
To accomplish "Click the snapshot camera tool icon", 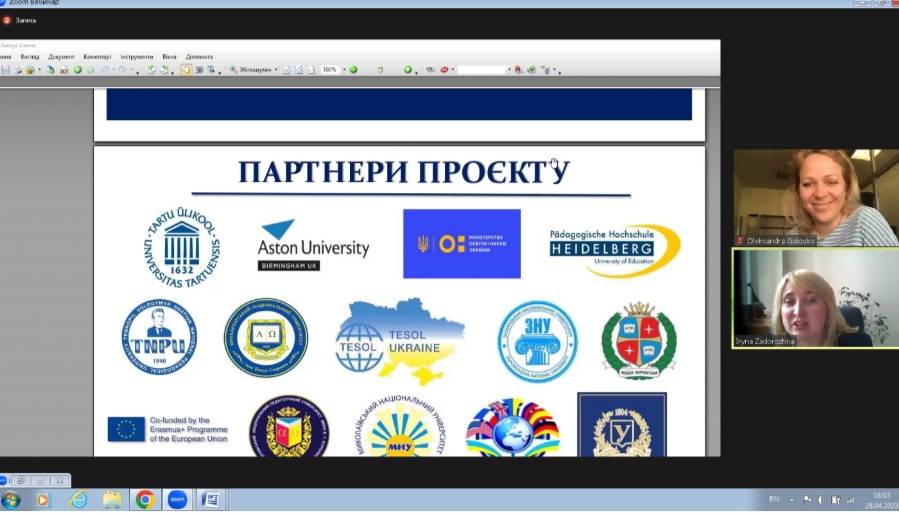I will pos(199,70).
